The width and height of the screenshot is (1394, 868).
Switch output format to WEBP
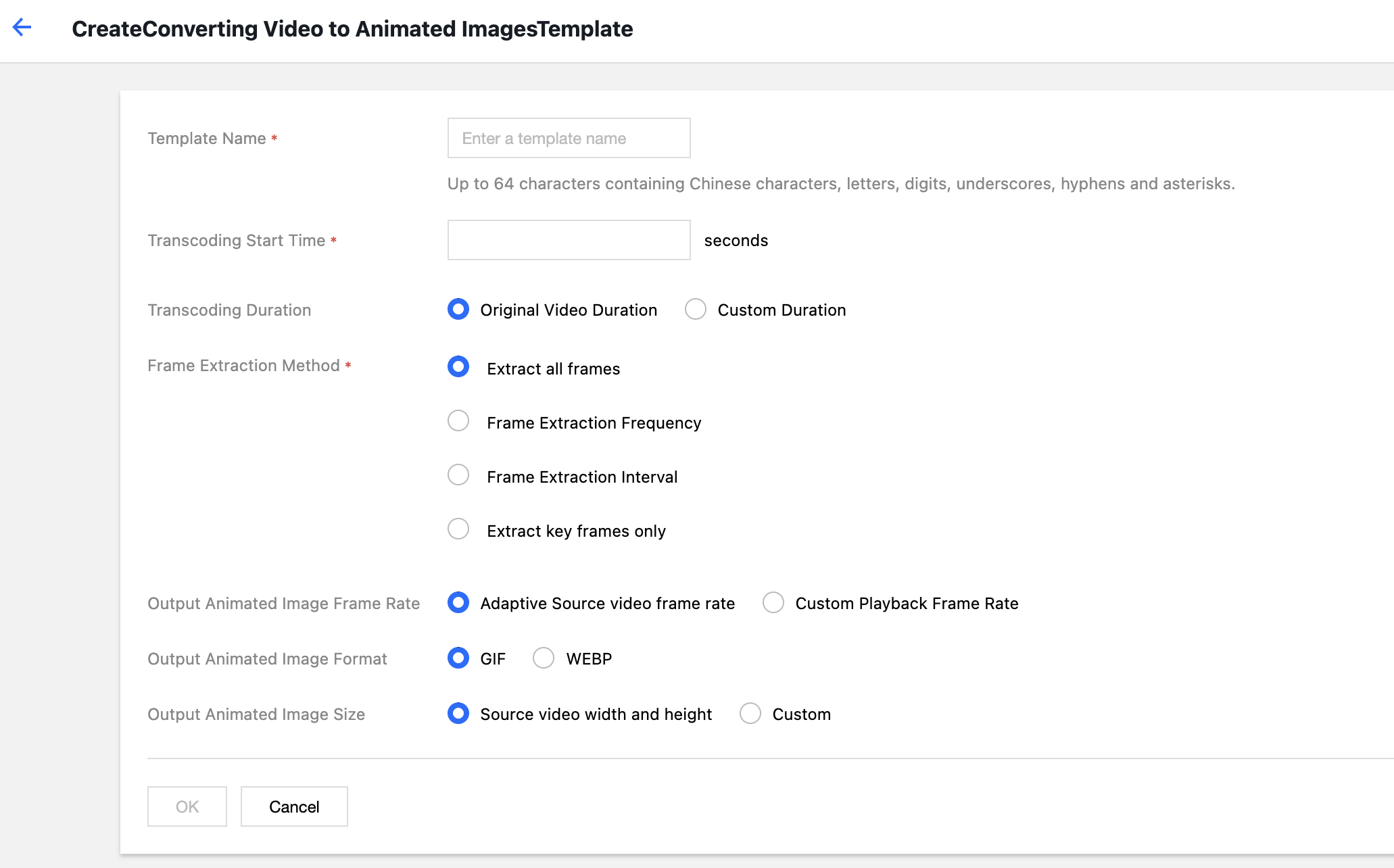544,658
